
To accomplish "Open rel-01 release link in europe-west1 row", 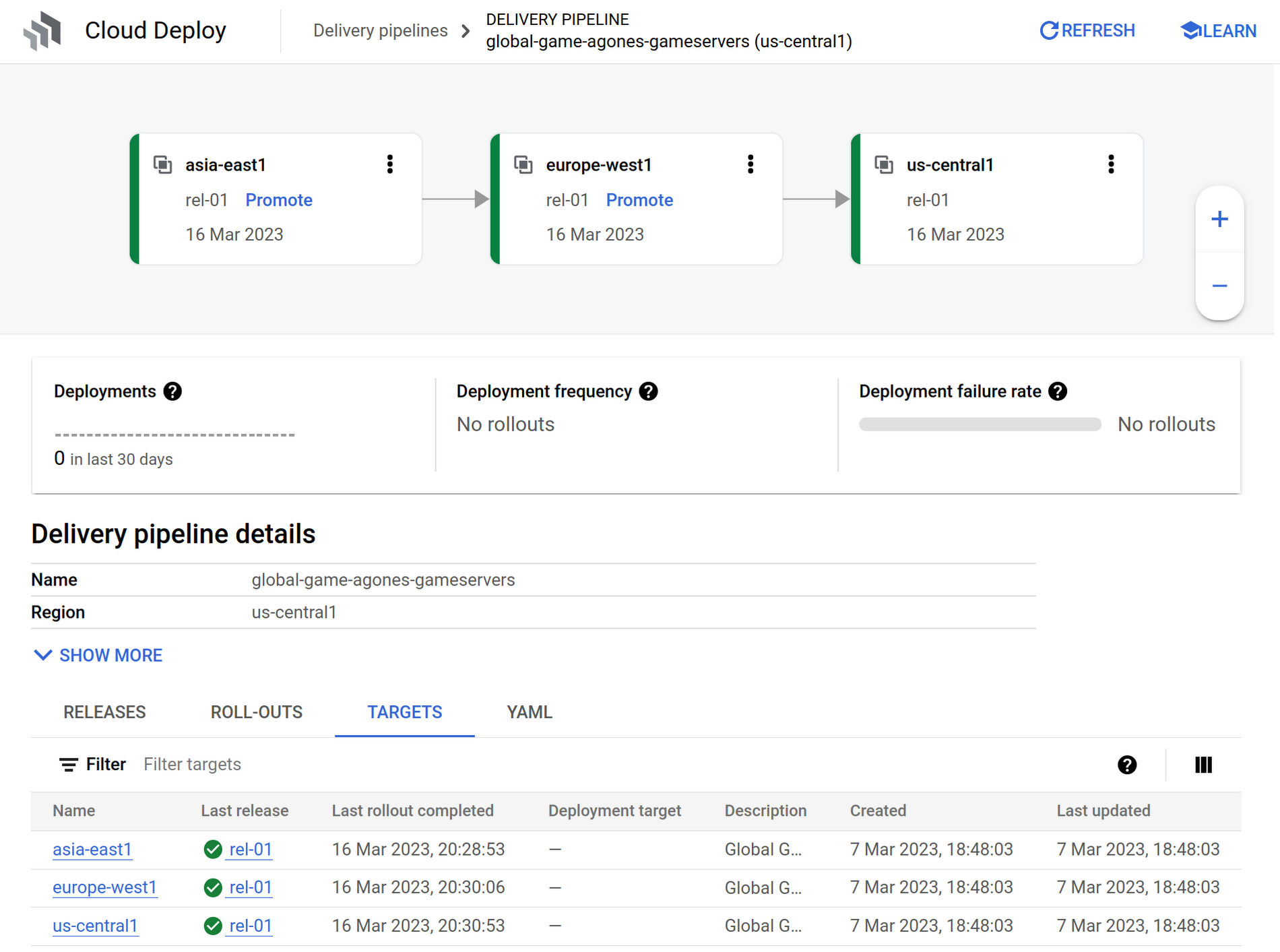I will click(x=251, y=888).
